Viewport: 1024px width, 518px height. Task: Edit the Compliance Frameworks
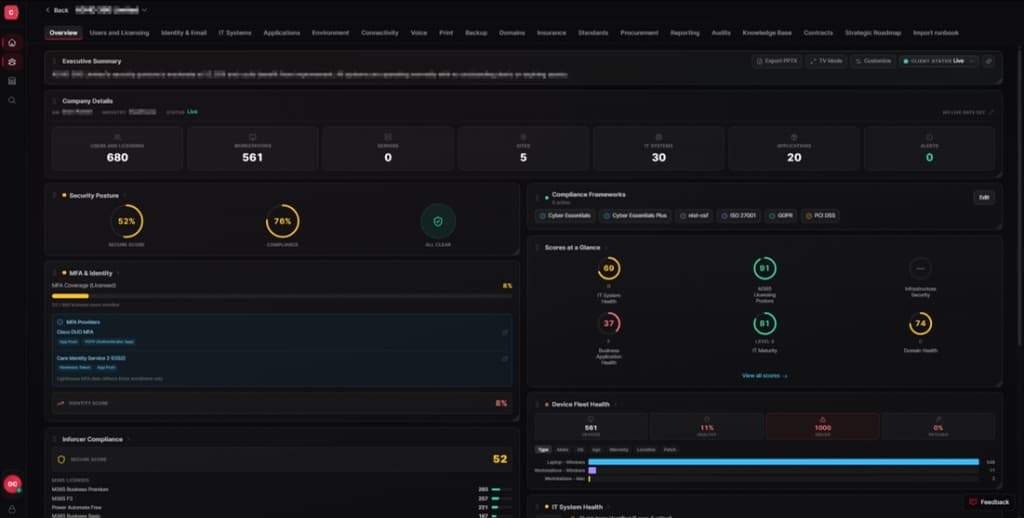984,197
